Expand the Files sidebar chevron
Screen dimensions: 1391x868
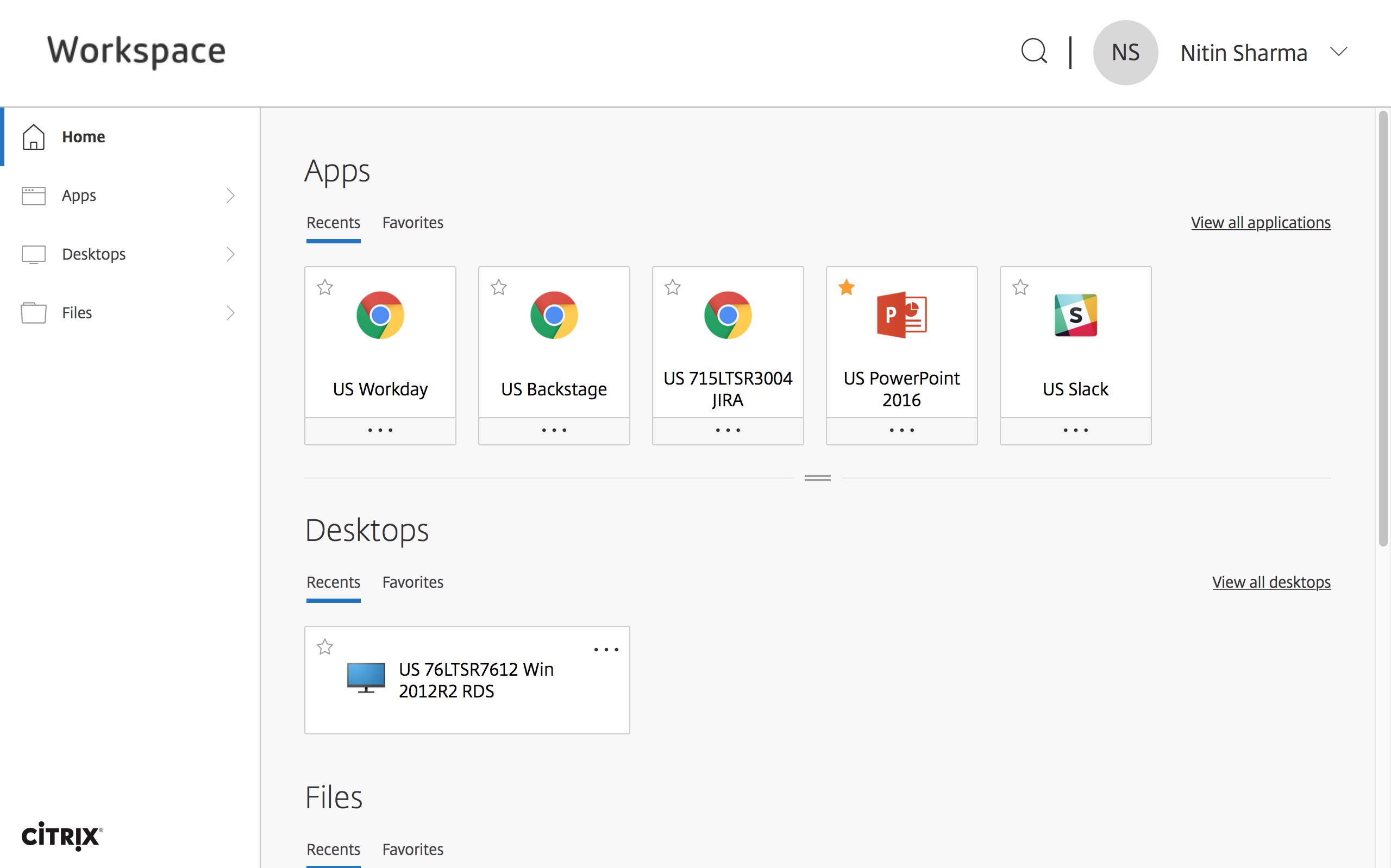(x=230, y=313)
